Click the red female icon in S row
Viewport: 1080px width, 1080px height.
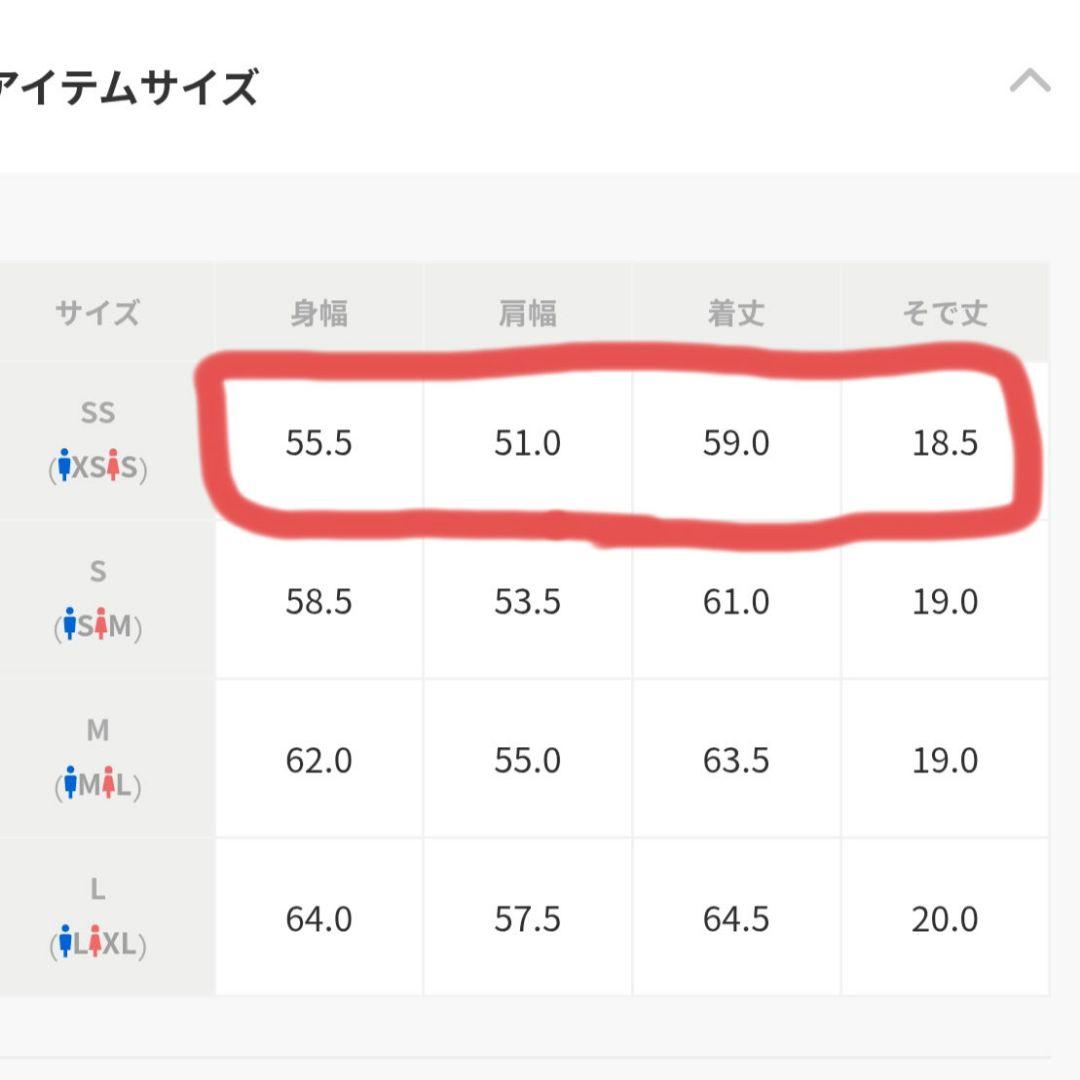[x=101, y=623]
